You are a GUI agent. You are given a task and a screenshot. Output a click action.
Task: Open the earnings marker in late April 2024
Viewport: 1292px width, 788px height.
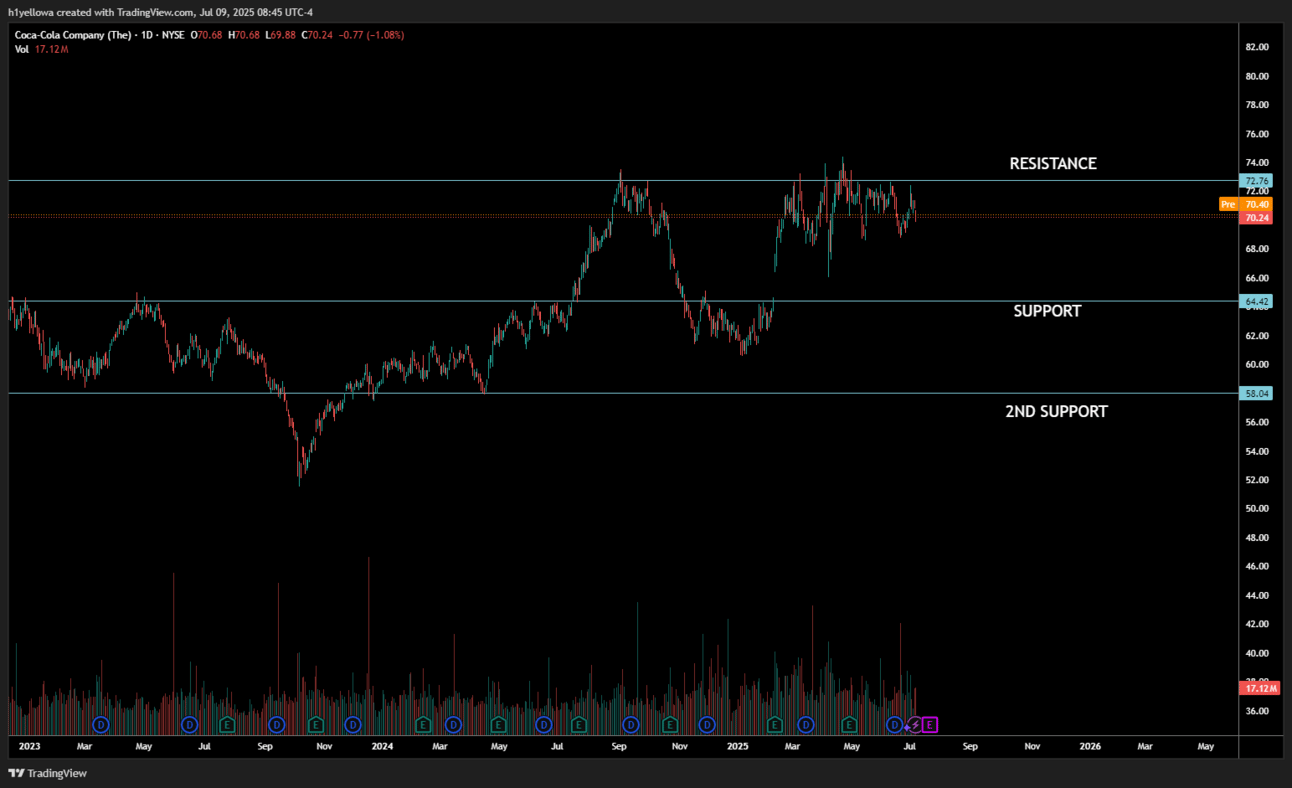497,724
